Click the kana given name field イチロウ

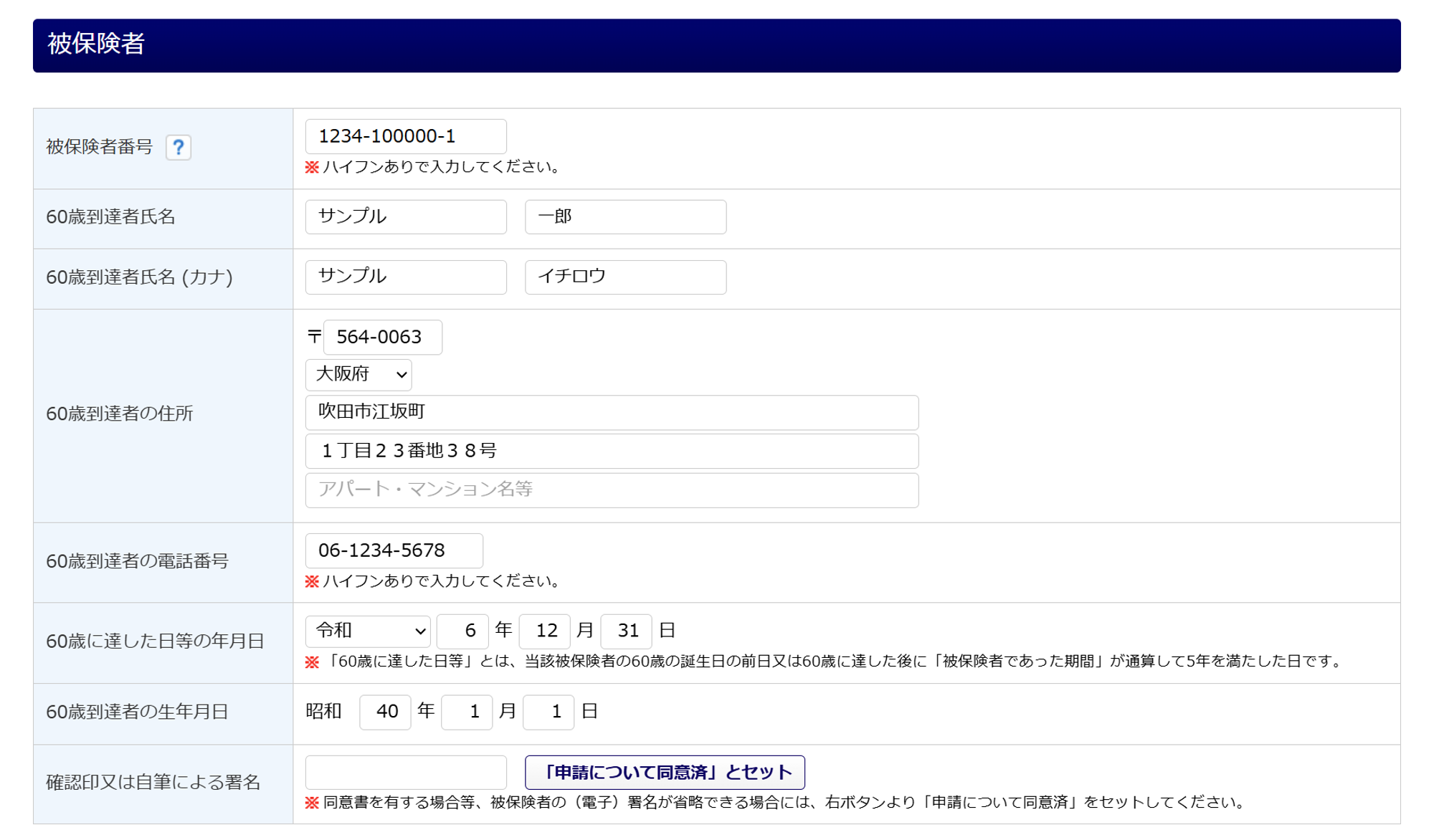point(625,277)
